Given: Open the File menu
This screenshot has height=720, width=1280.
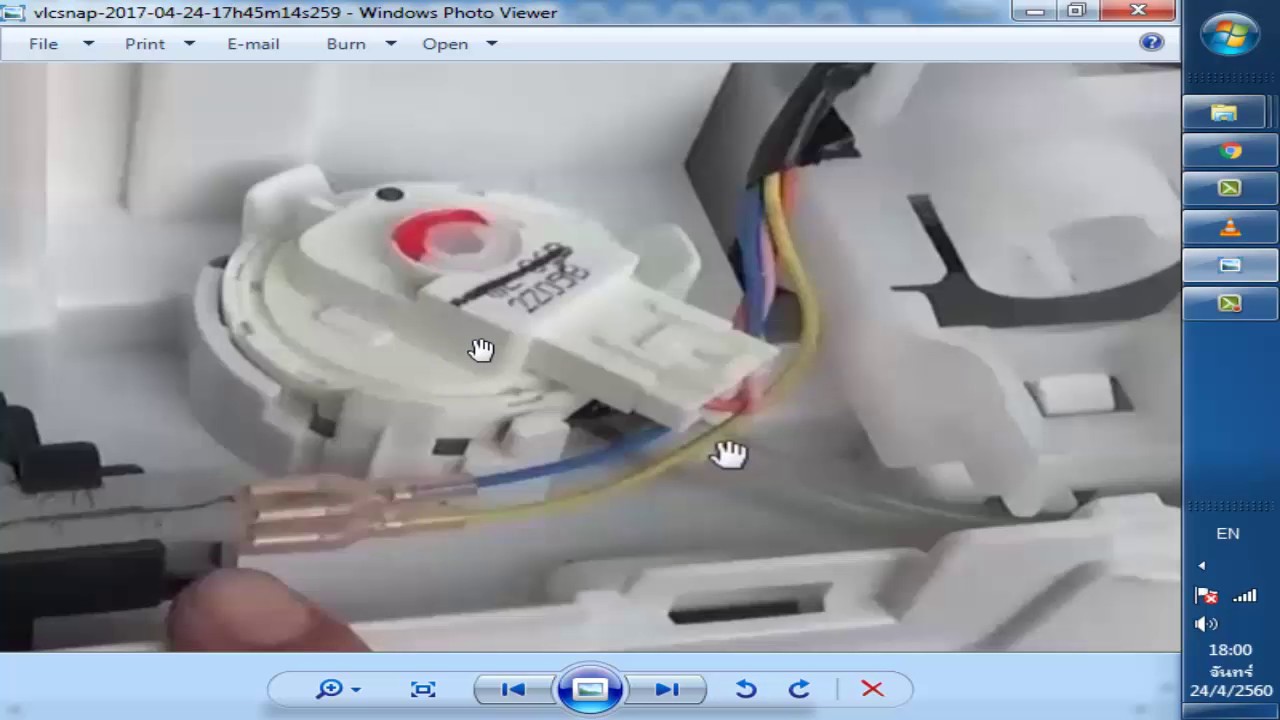Looking at the screenshot, I should click(43, 44).
